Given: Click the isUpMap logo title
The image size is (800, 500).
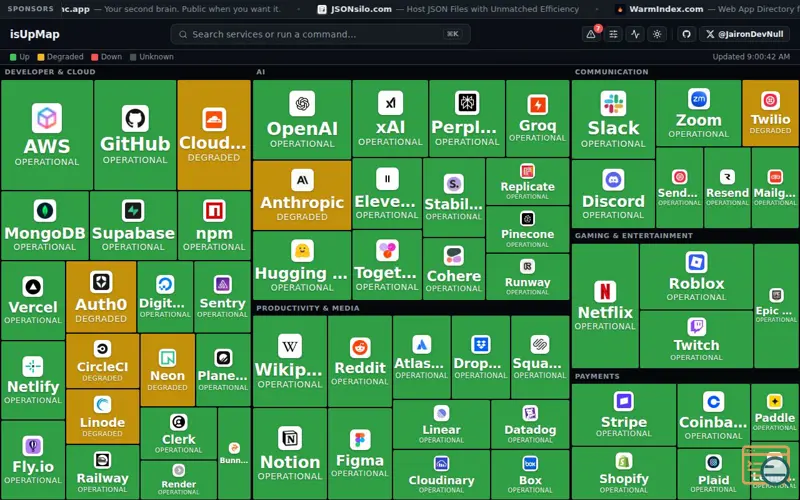Looking at the screenshot, I should tap(35, 34).
